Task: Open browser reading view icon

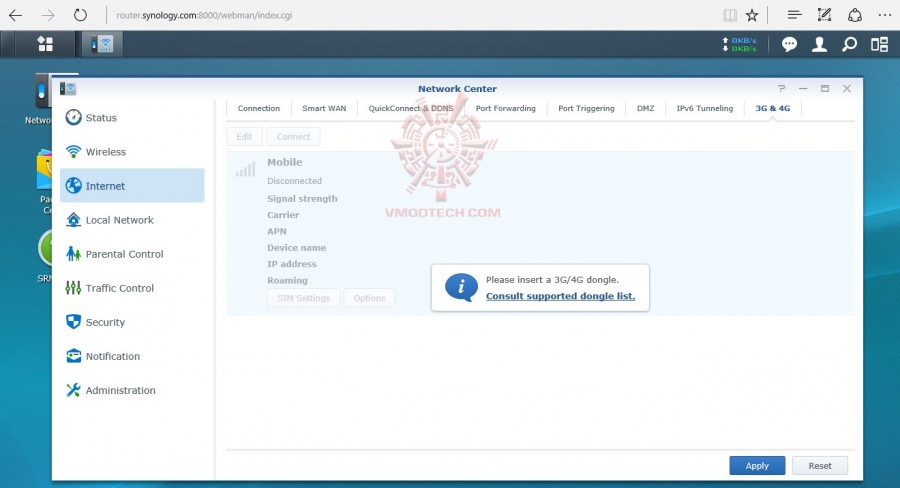Action: (x=730, y=15)
